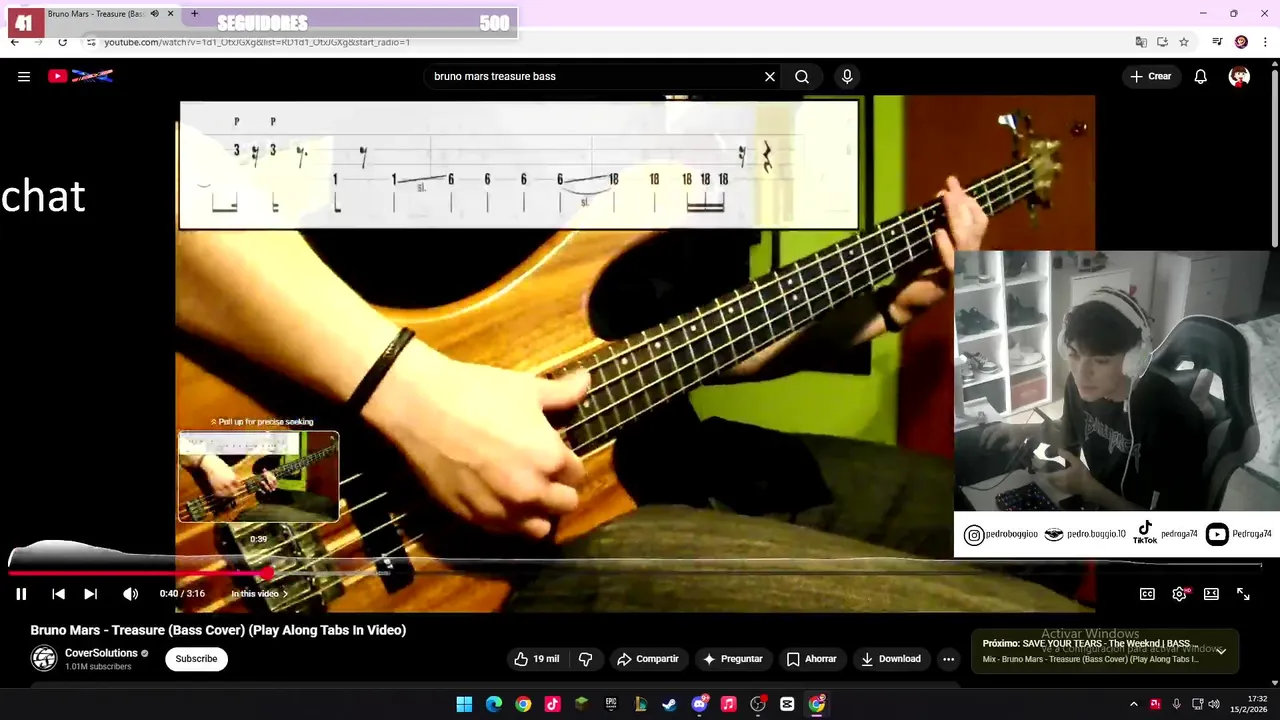The image size is (1280, 720).
Task: Launch Microsoft Edge from the taskbar
Action: [x=494, y=704]
